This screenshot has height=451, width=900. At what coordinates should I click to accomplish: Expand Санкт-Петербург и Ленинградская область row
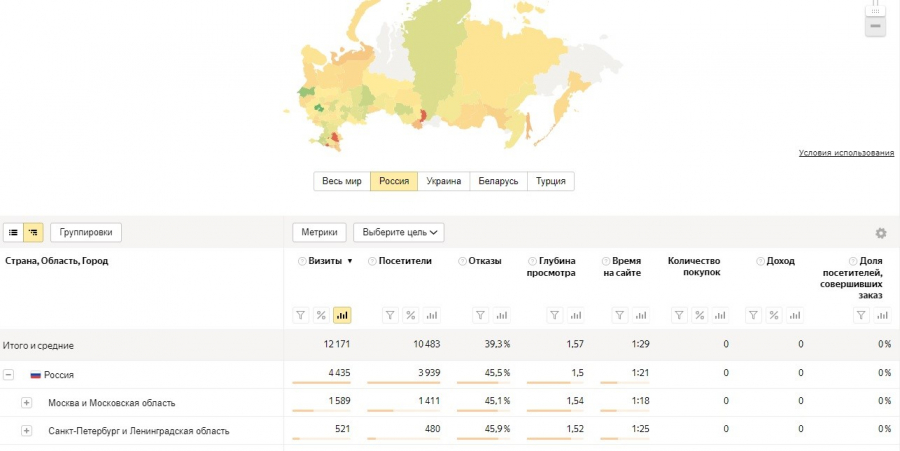[x=26, y=430]
